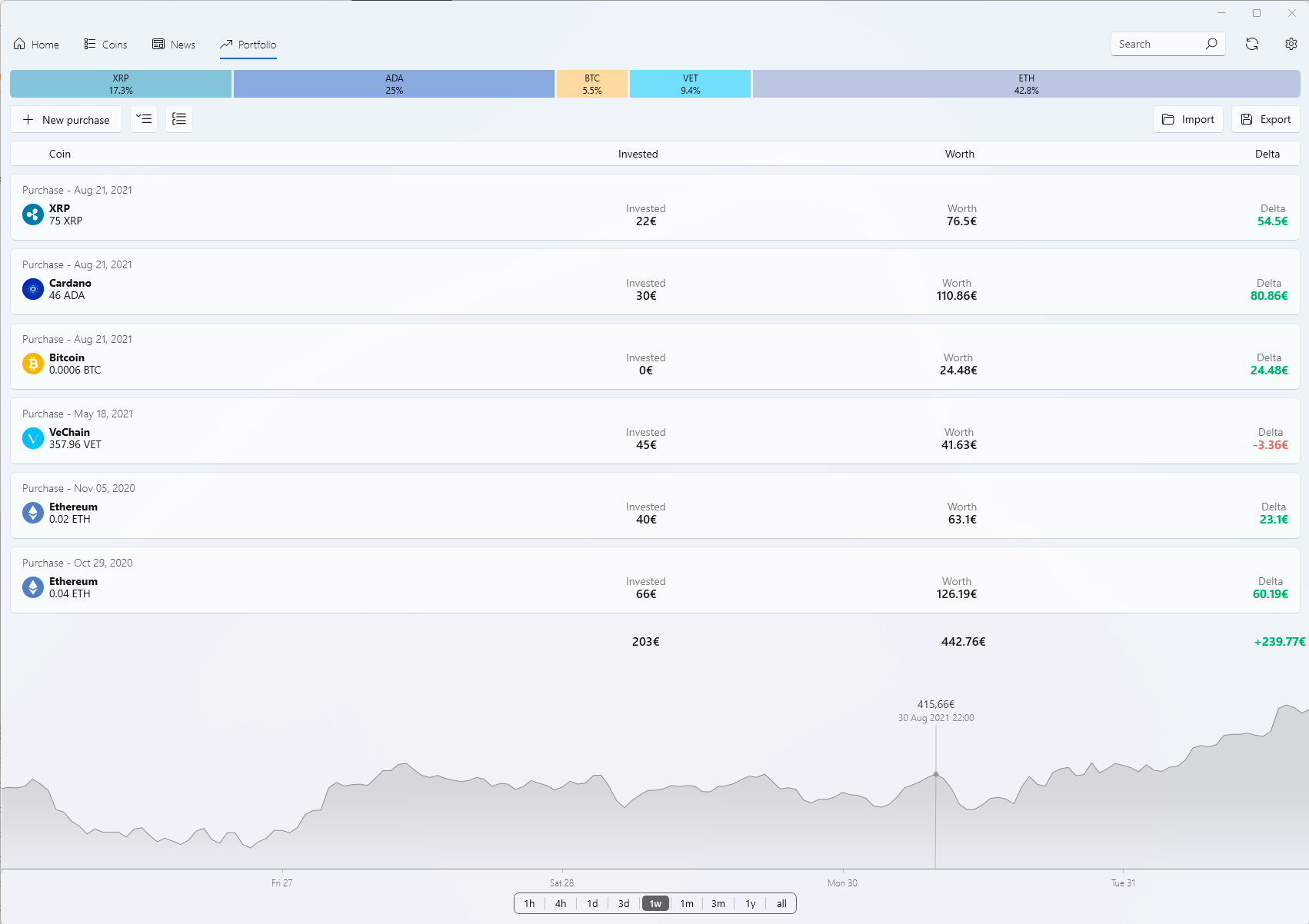Open settings via the gear icon
Image resolution: width=1309 pixels, height=924 pixels.
point(1291,44)
